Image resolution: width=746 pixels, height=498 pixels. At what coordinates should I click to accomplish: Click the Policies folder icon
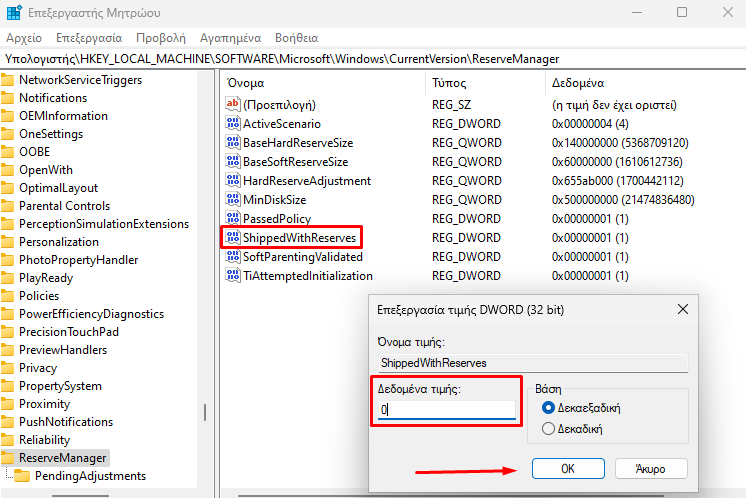click(x=7, y=296)
